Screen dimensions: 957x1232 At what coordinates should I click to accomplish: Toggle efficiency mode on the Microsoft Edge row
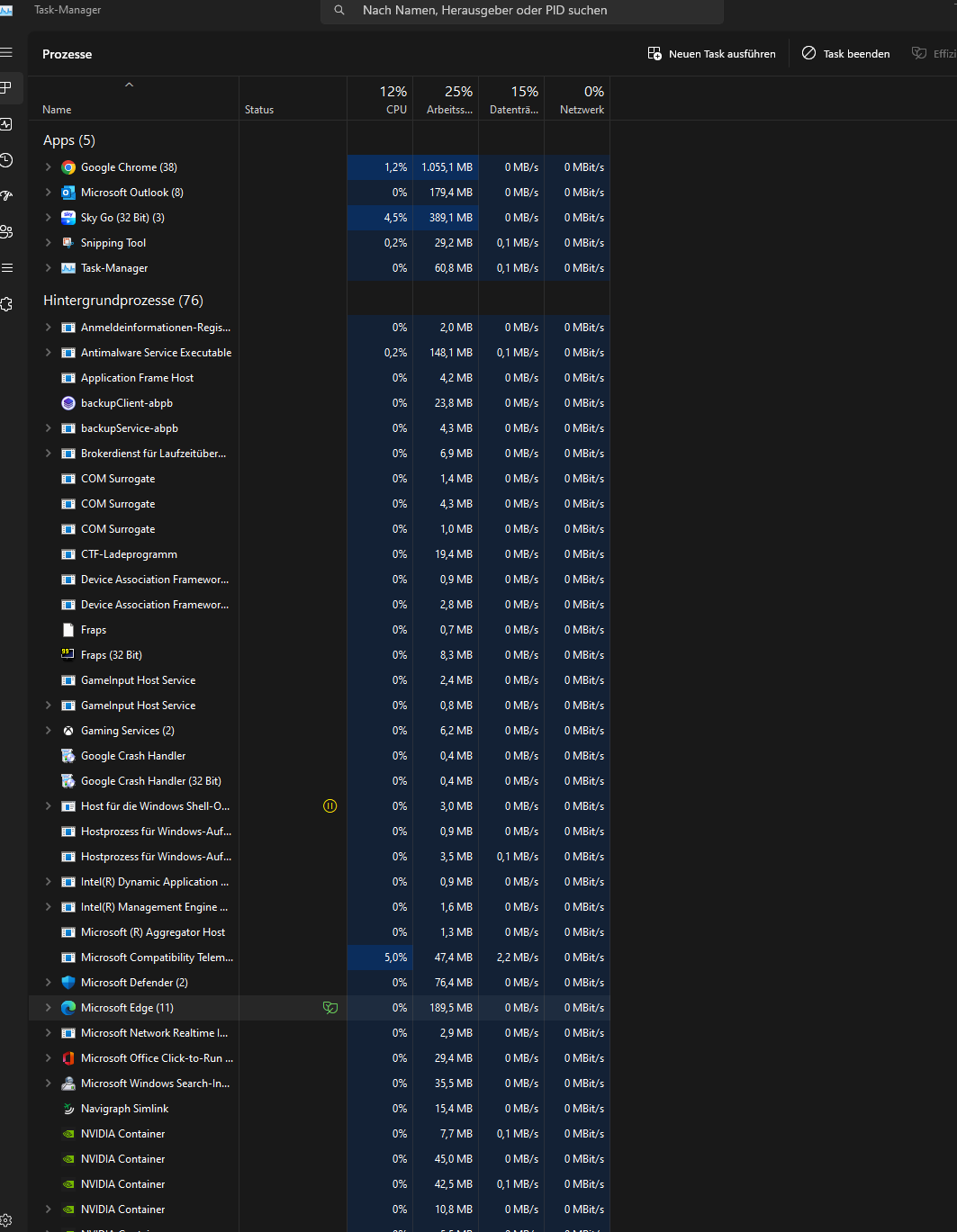pos(330,1008)
